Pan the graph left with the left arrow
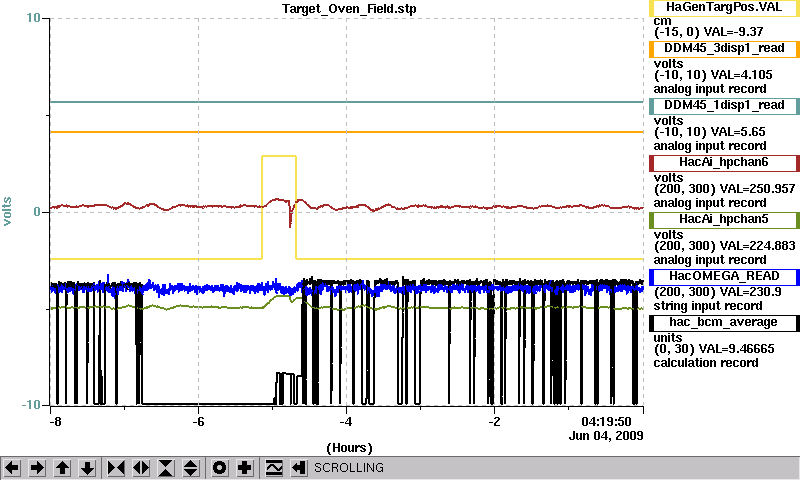The width and height of the screenshot is (800, 480). (12, 468)
